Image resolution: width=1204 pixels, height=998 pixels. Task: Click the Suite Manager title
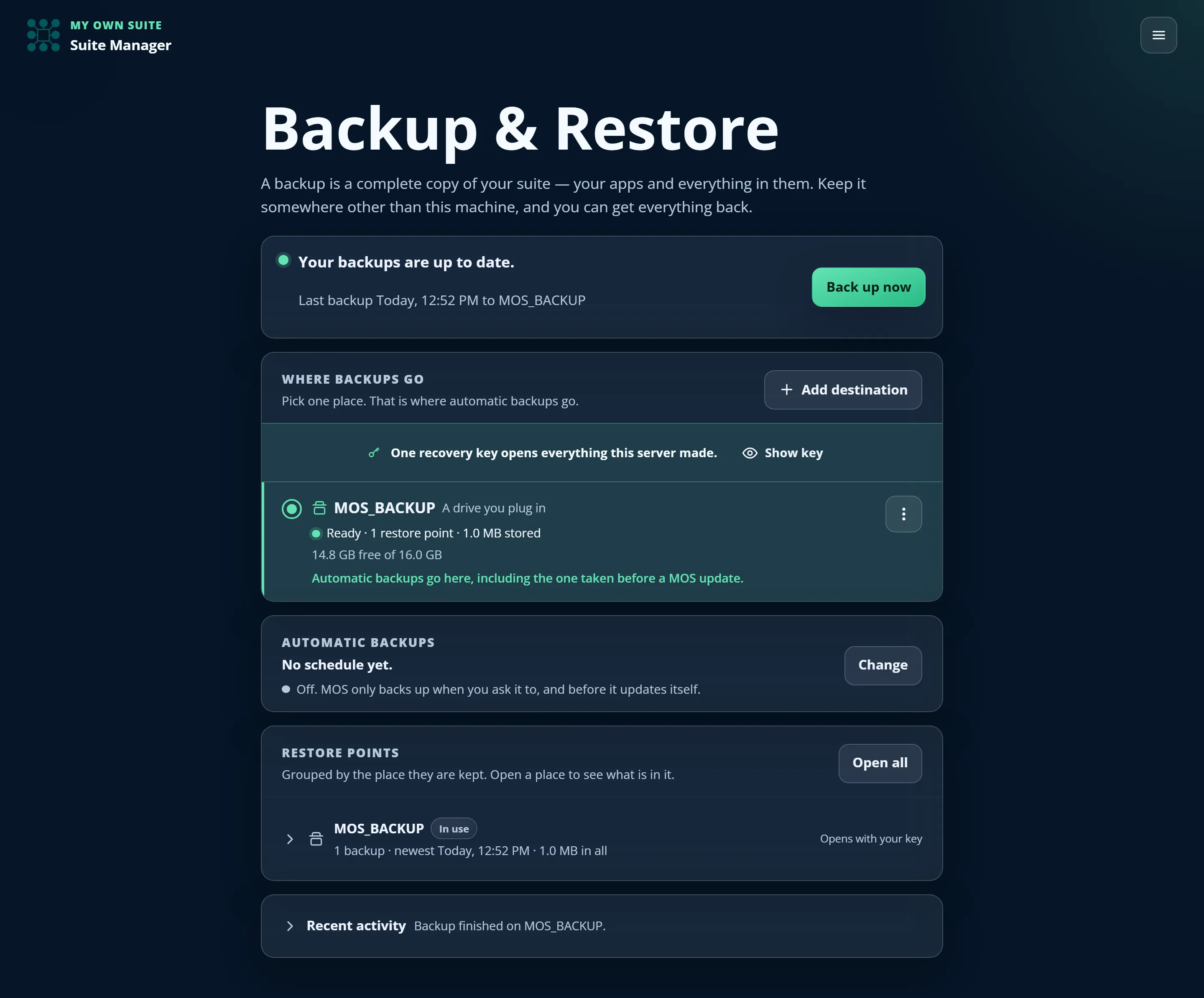tap(120, 45)
